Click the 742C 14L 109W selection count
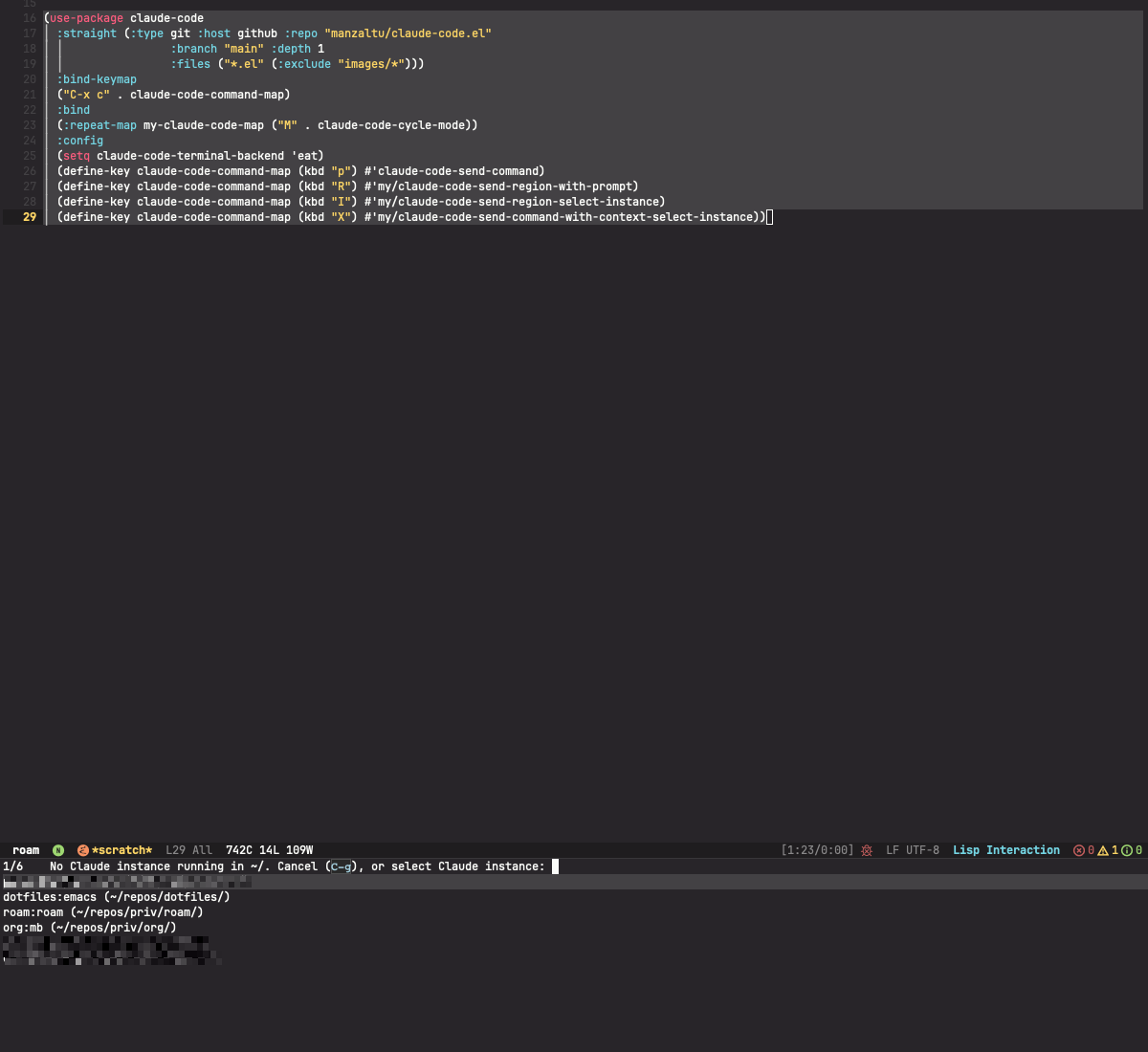Viewport: 1148px width, 1052px height. click(269, 850)
